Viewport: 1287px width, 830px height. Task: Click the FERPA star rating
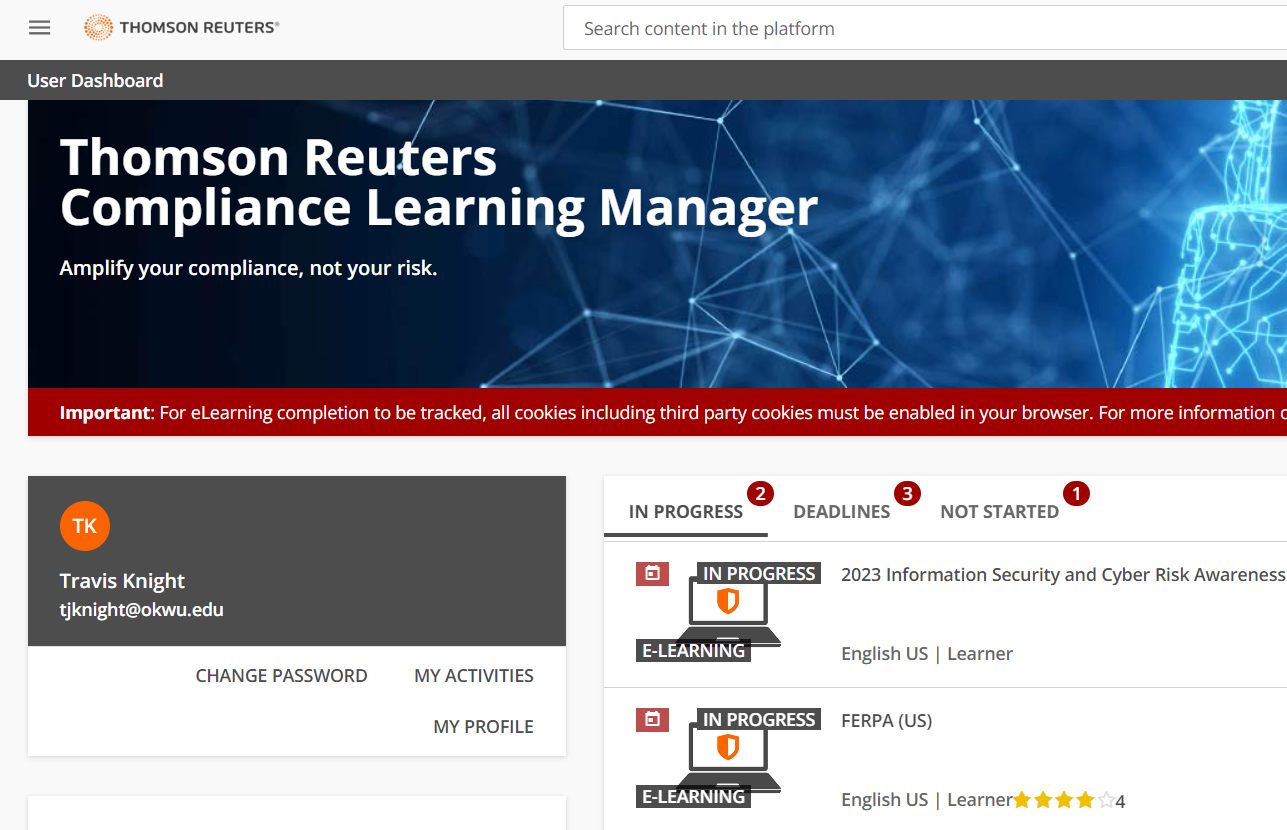click(1064, 800)
